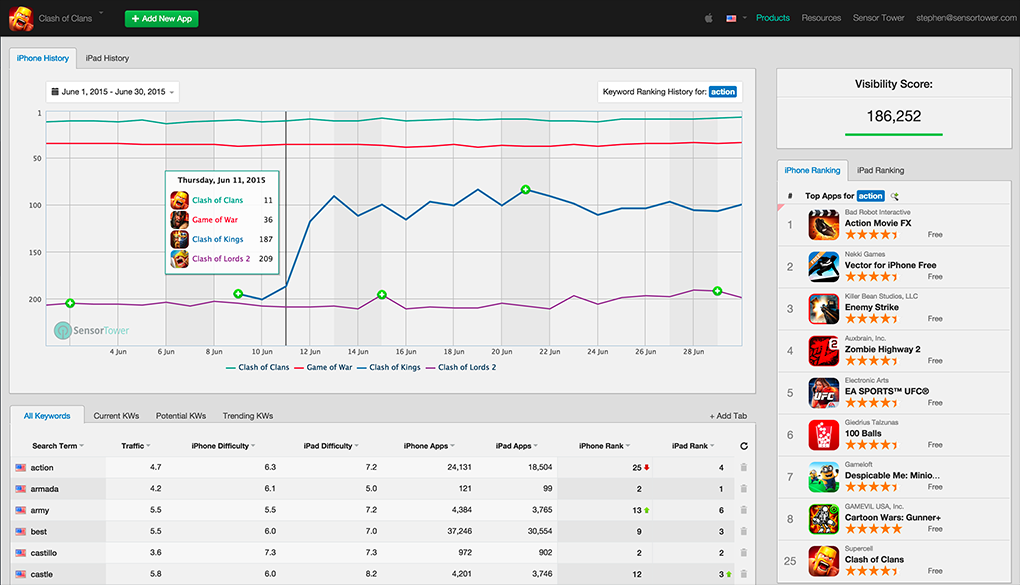Open the date range dropdown
1020x585 pixels.
[x=113, y=92]
